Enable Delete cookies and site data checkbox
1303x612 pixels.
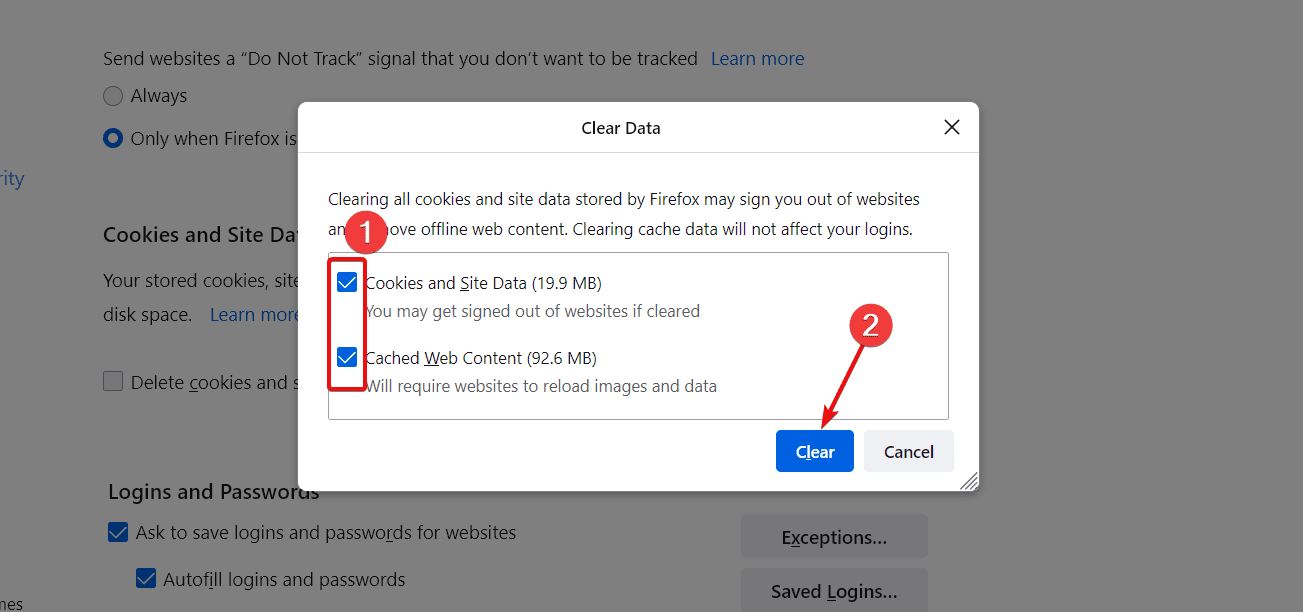(x=113, y=381)
